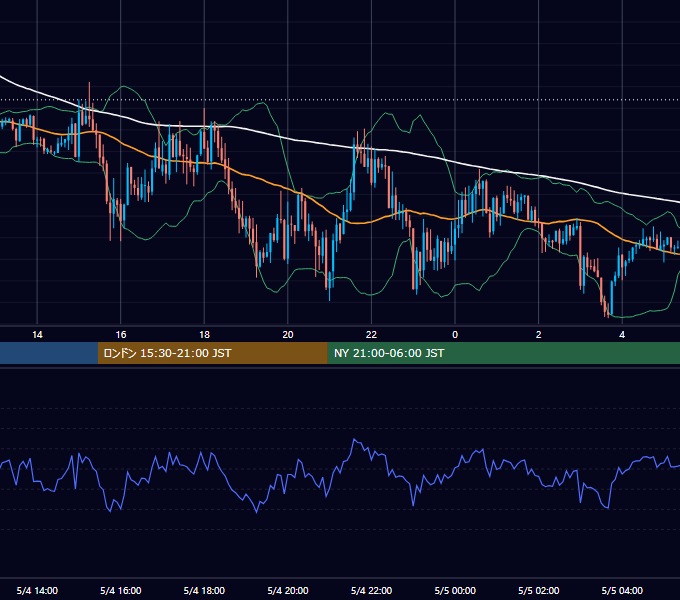This screenshot has width=680, height=600.
Task: Click the 5/4 18:00 time label
Action: pyautogui.click(x=204, y=590)
